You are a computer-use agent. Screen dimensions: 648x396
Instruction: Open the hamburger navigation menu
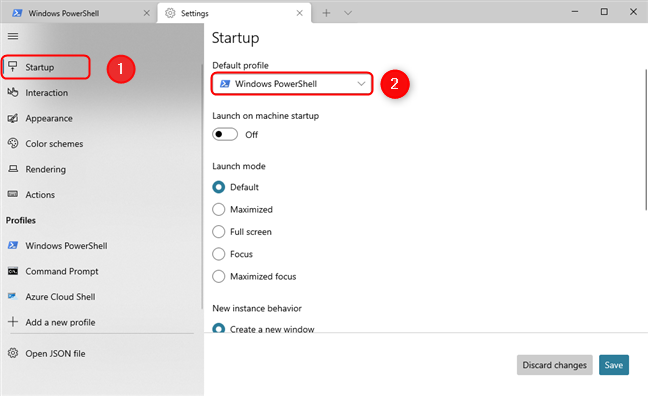[x=13, y=36]
